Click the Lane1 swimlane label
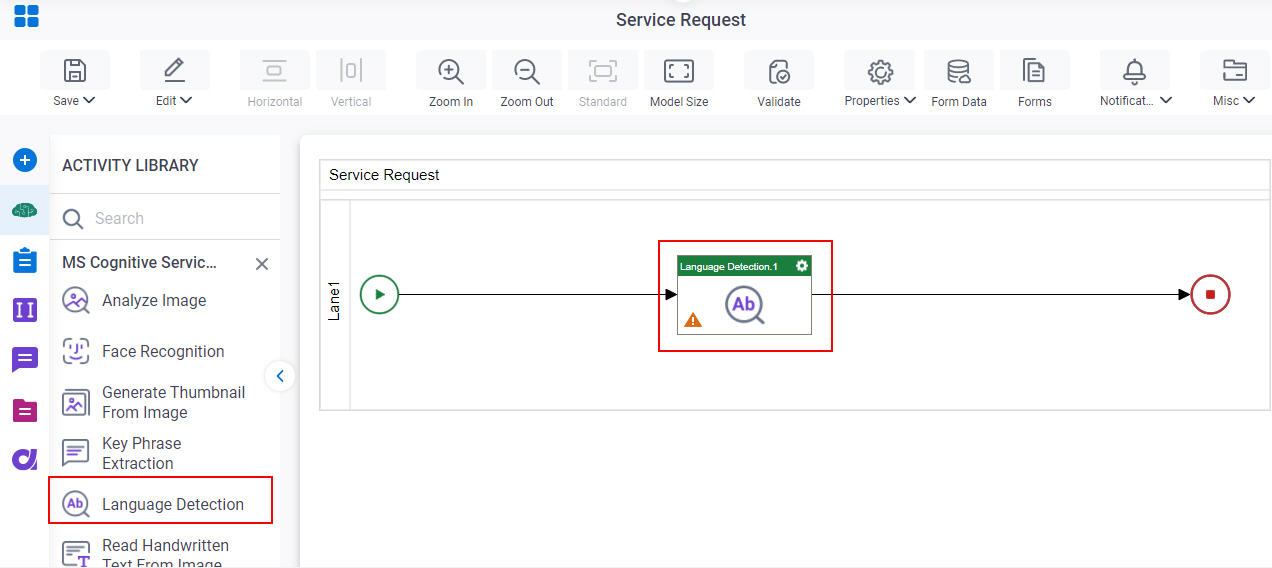1272x568 pixels. pyautogui.click(x=335, y=301)
